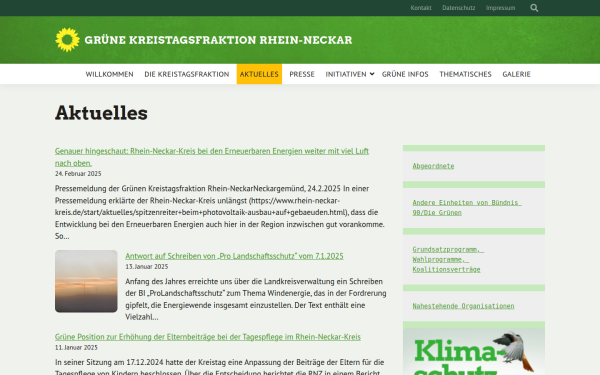Image resolution: width=600 pixels, height=375 pixels.
Task: Open the Initiativen menu item
Action: (x=346, y=74)
